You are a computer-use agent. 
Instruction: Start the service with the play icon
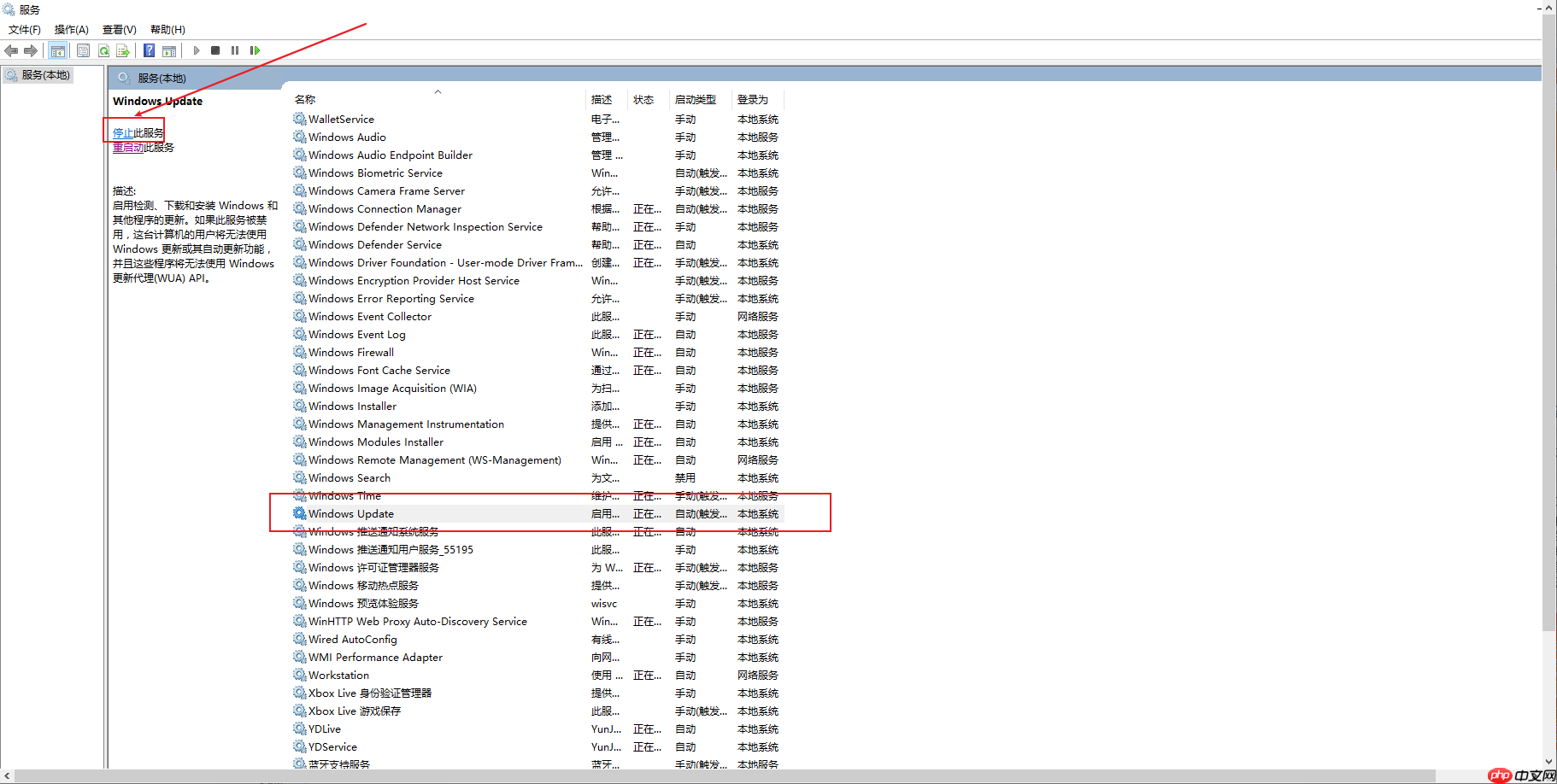(196, 50)
